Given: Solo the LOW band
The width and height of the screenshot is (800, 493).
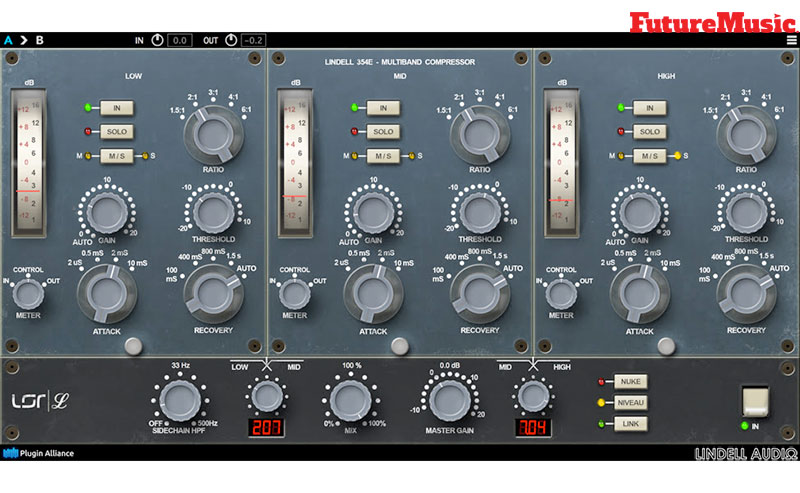Looking at the screenshot, I should 117,132.
